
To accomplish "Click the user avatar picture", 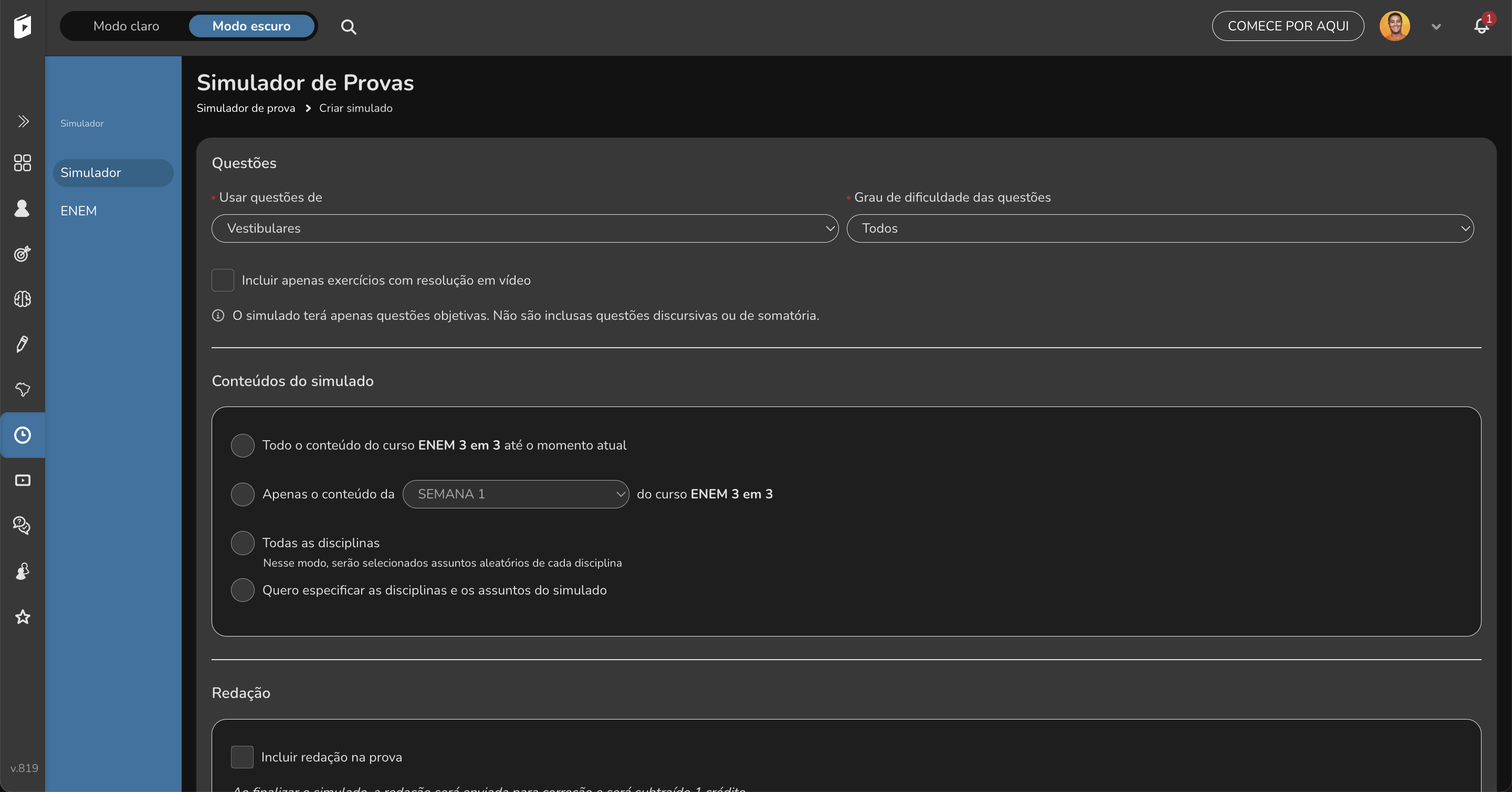I will point(1394,26).
